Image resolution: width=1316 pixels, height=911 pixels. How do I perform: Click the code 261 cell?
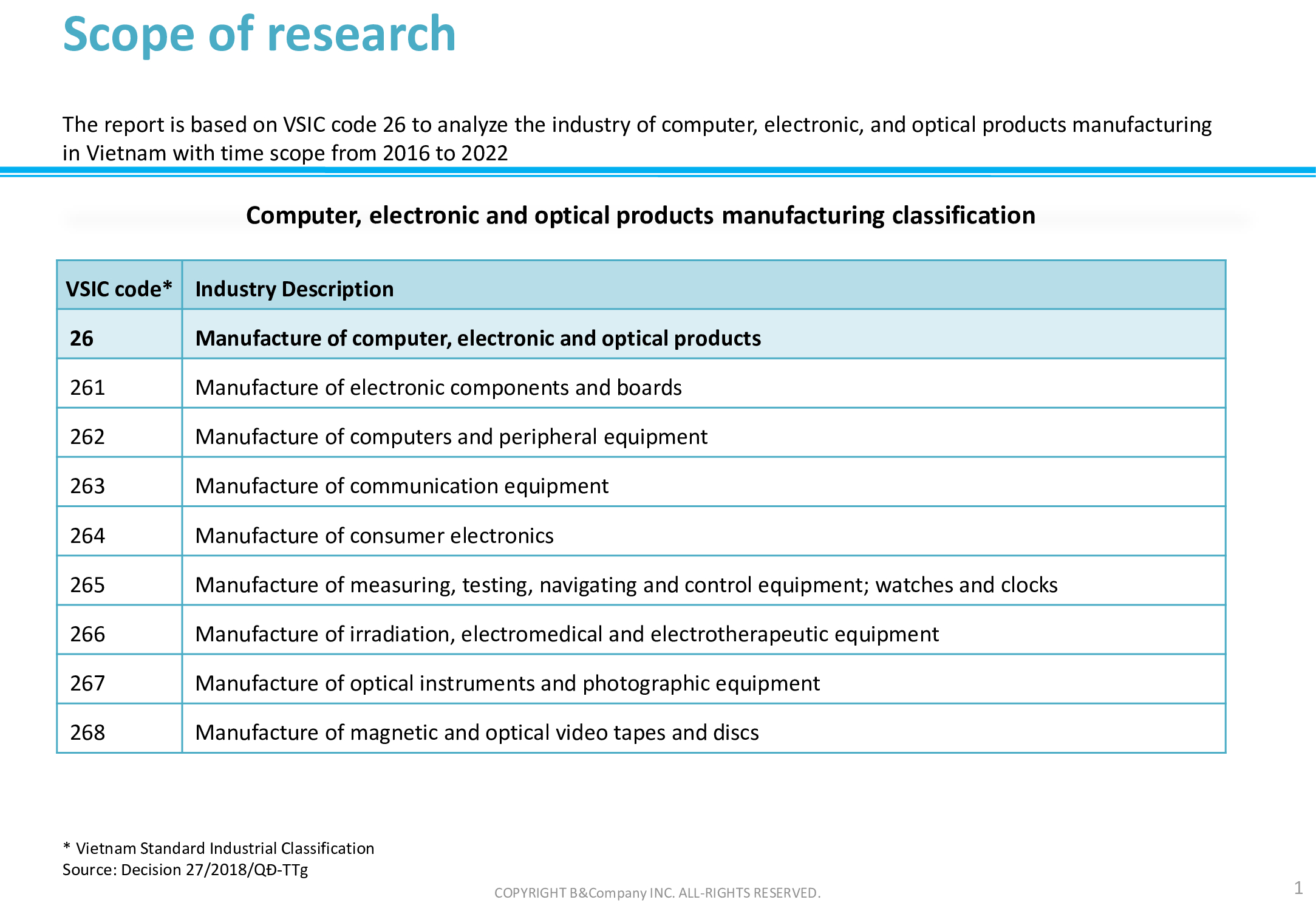click(x=88, y=387)
